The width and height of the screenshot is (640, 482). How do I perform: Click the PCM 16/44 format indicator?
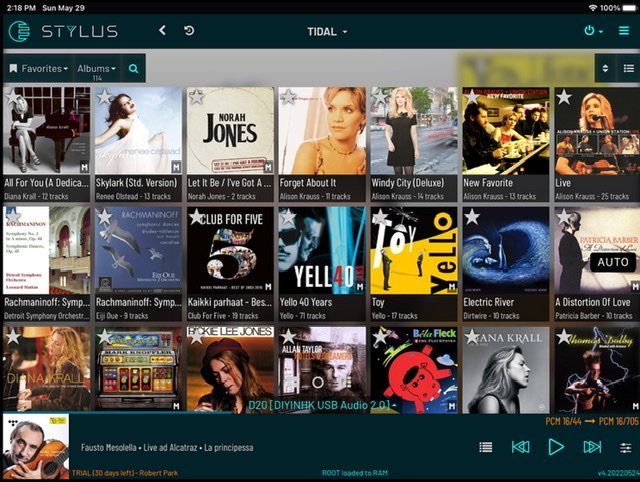pyautogui.click(x=563, y=421)
